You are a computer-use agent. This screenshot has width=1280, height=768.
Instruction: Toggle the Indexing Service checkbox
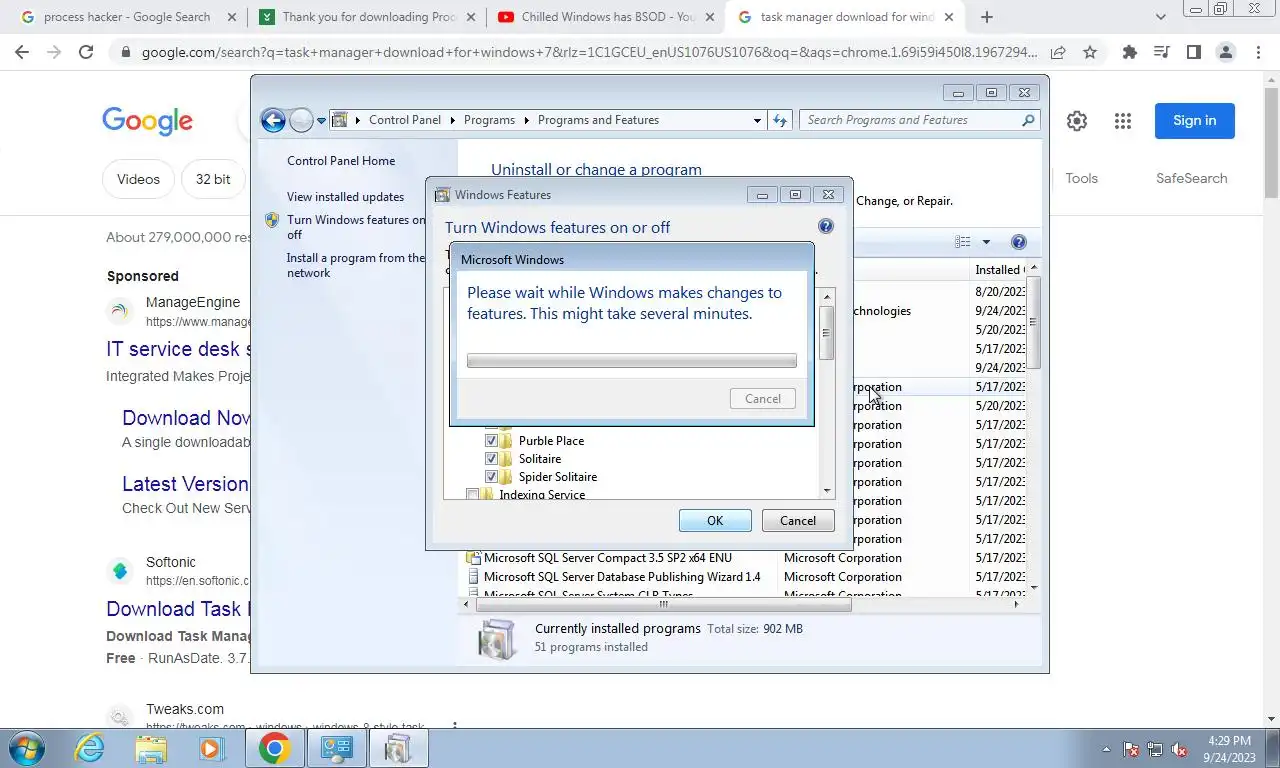click(472, 495)
